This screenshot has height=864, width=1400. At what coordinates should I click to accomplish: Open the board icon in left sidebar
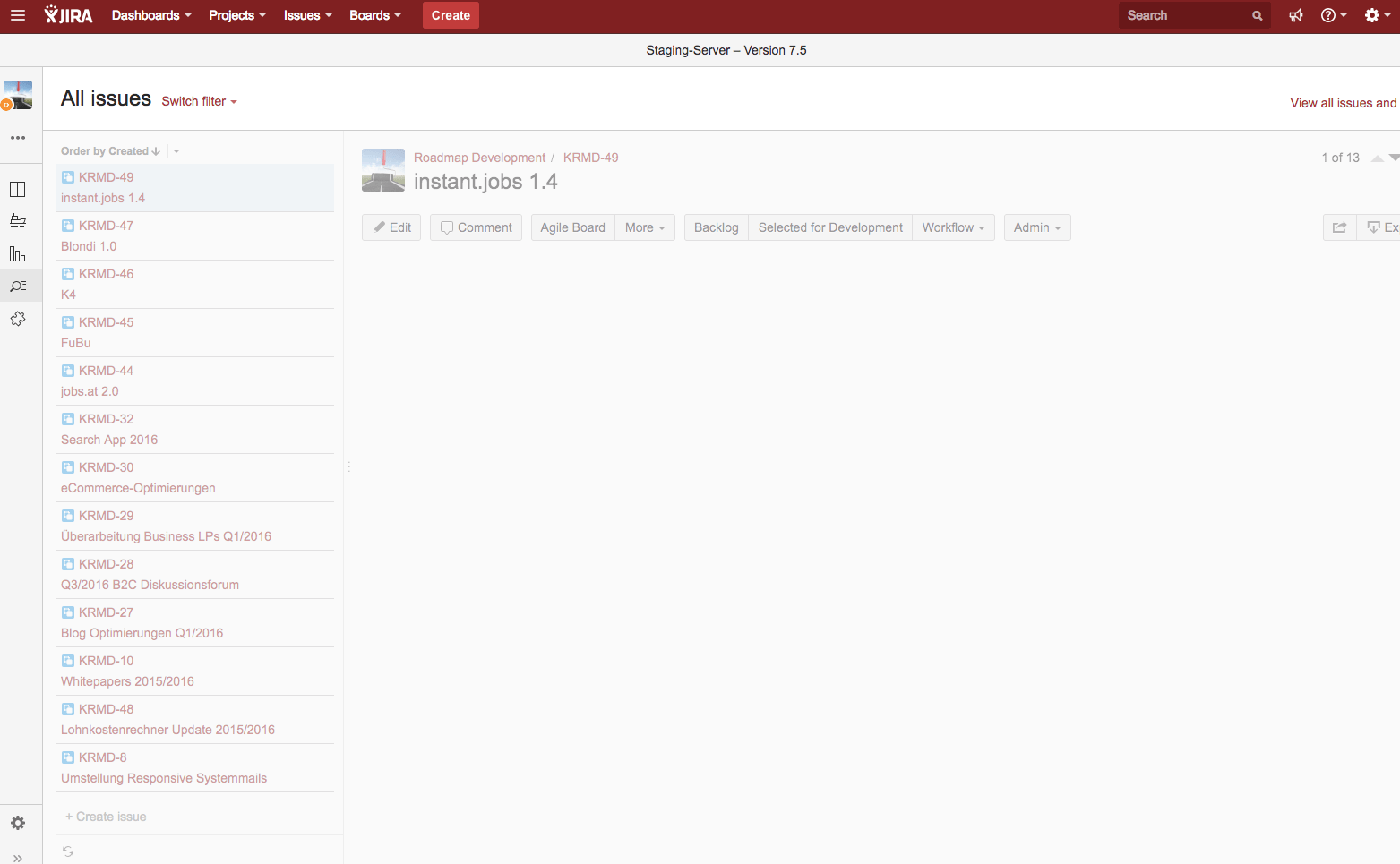tap(18, 189)
